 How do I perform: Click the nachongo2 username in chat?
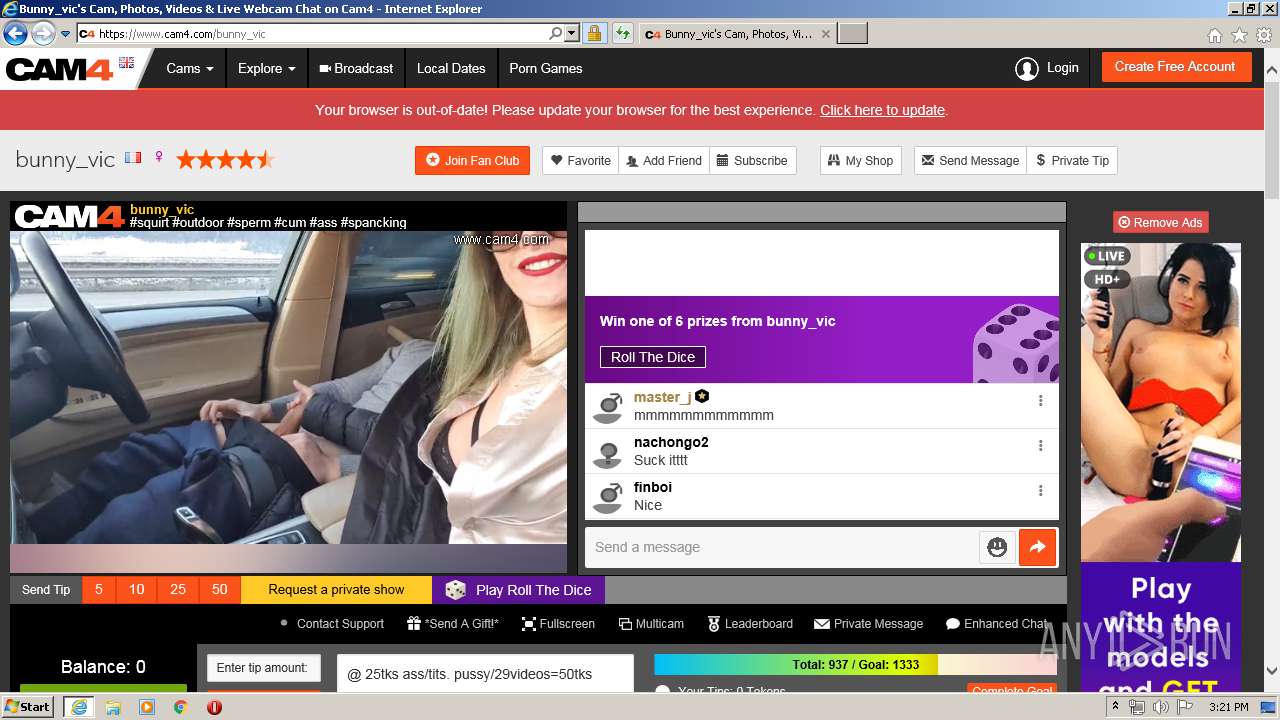point(671,442)
